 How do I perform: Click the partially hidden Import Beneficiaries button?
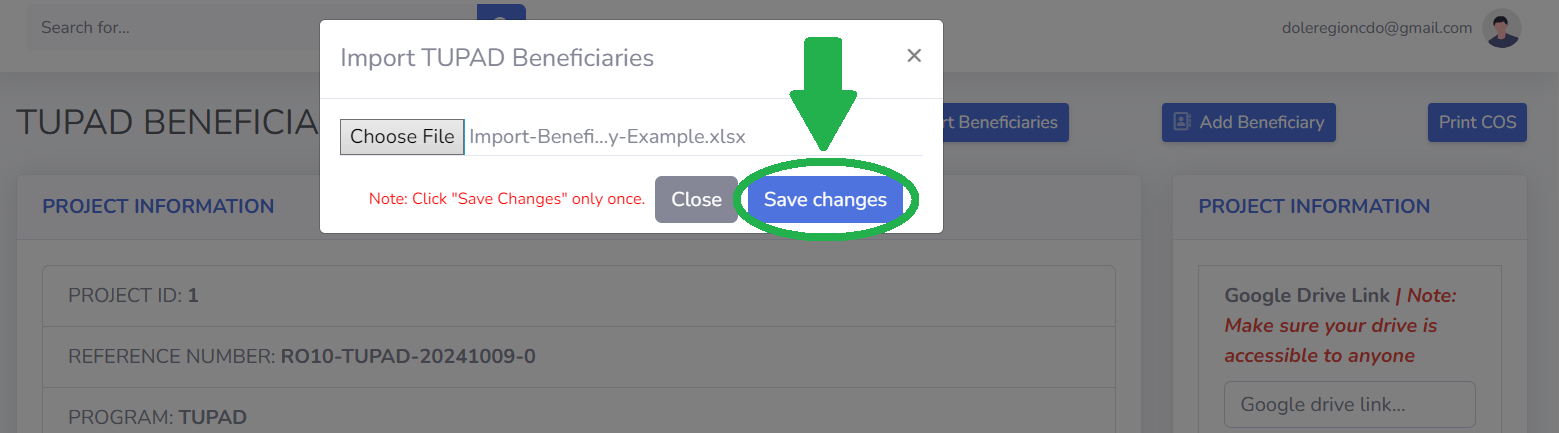[x=1005, y=122]
